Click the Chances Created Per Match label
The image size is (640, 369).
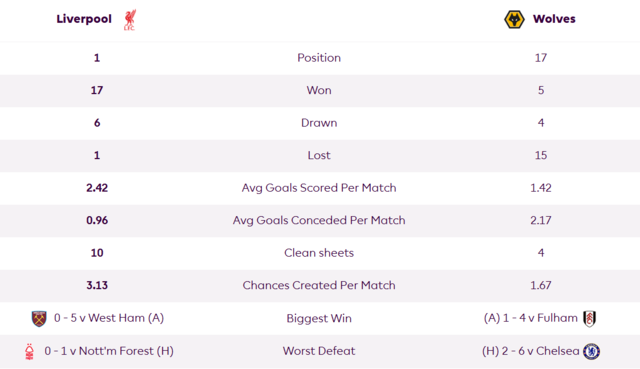tap(319, 285)
